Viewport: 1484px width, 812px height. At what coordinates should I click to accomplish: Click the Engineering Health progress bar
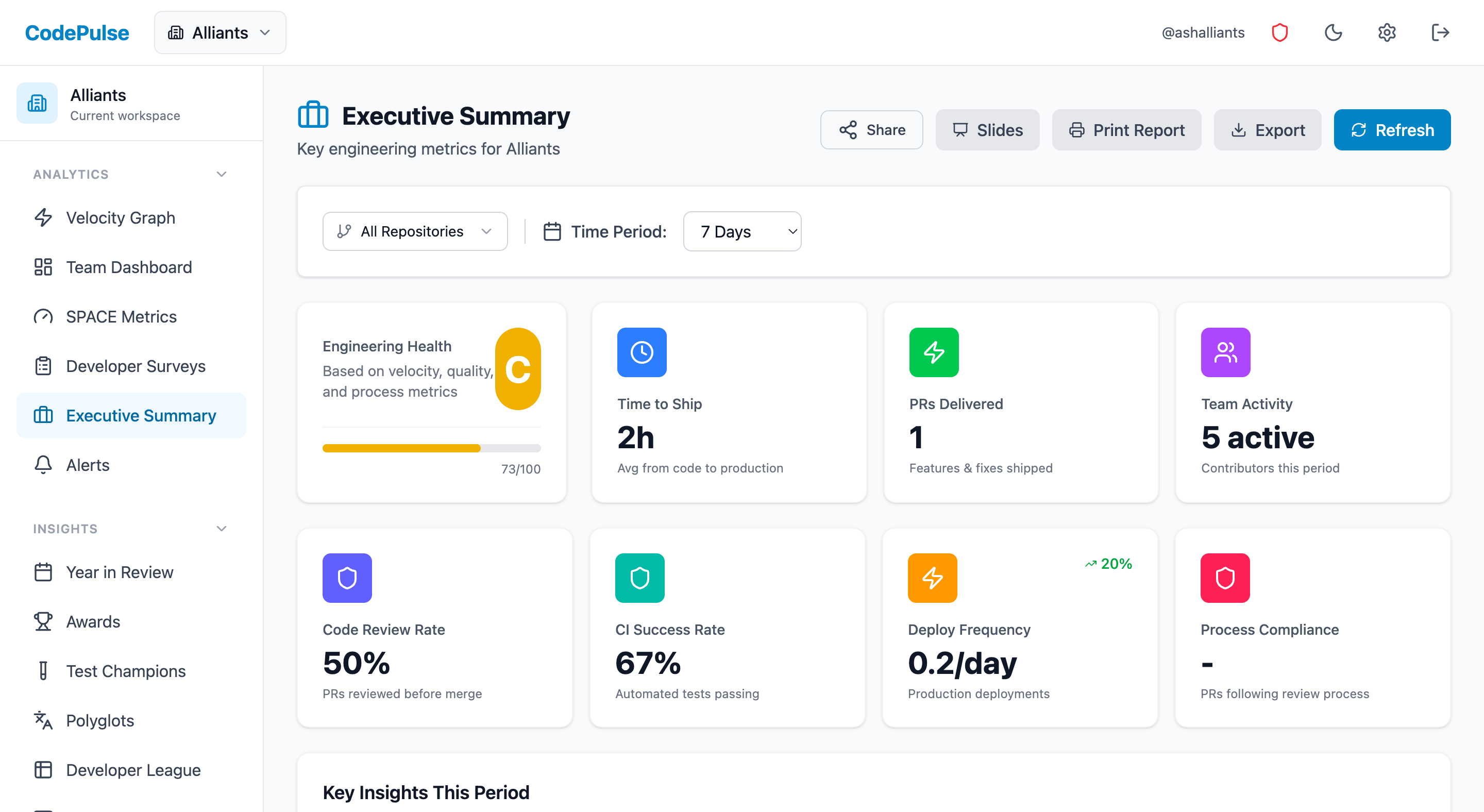[x=431, y=447]
